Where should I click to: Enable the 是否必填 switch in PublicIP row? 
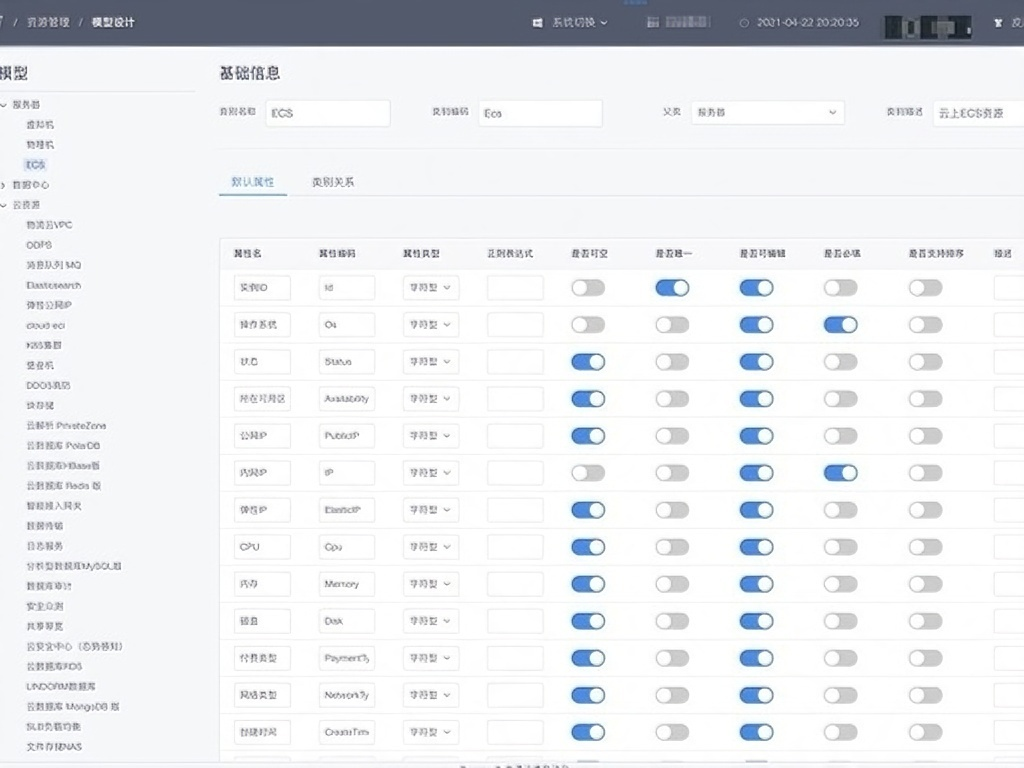[x=840, y=436]
